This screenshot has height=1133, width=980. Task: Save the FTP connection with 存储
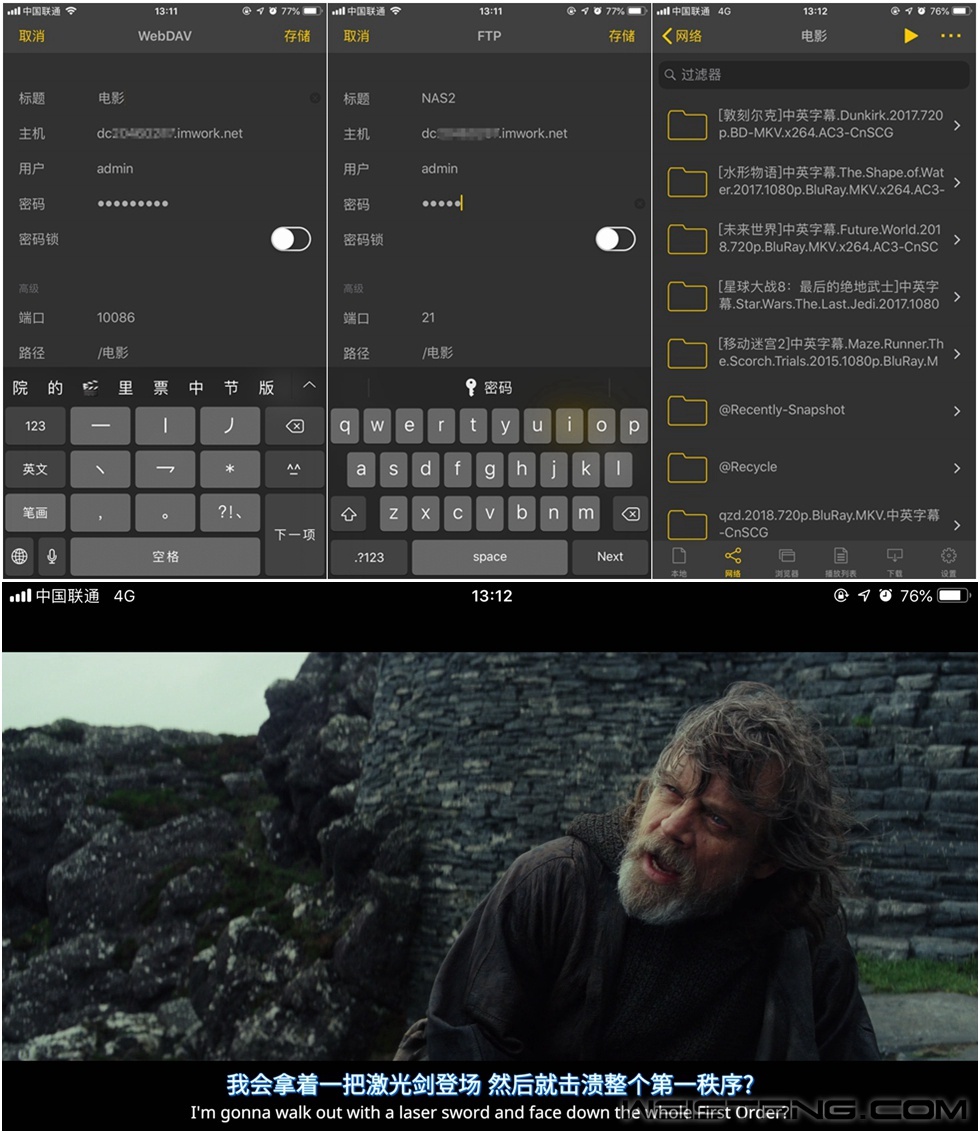tap(622, 36)
